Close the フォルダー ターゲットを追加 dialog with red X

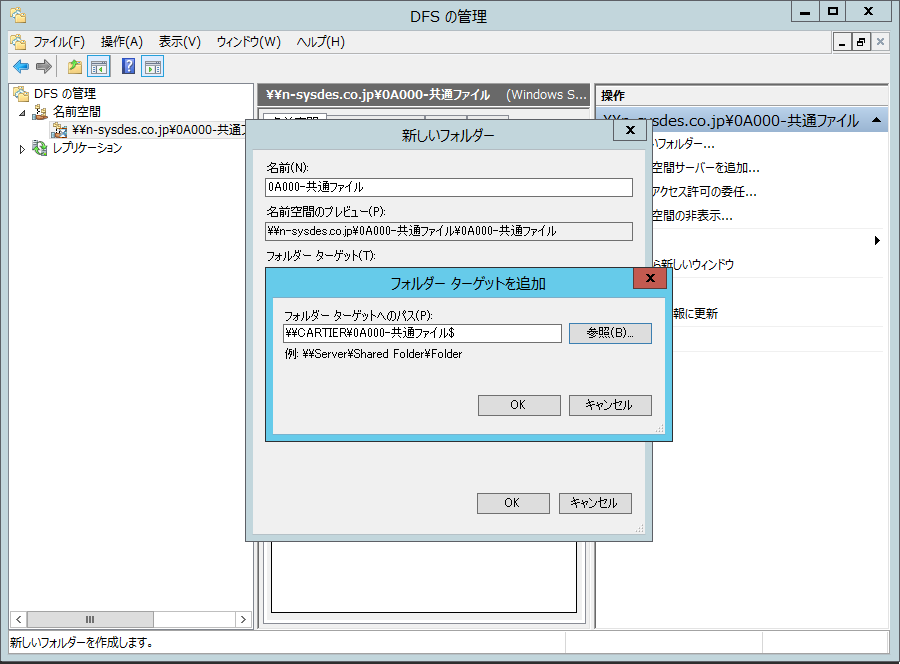650,279
